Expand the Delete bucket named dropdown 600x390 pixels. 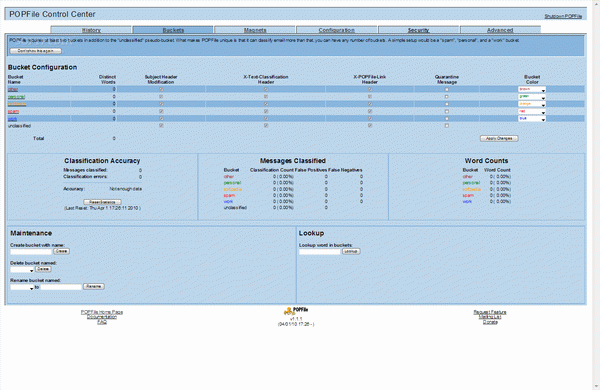click(22, 269)
